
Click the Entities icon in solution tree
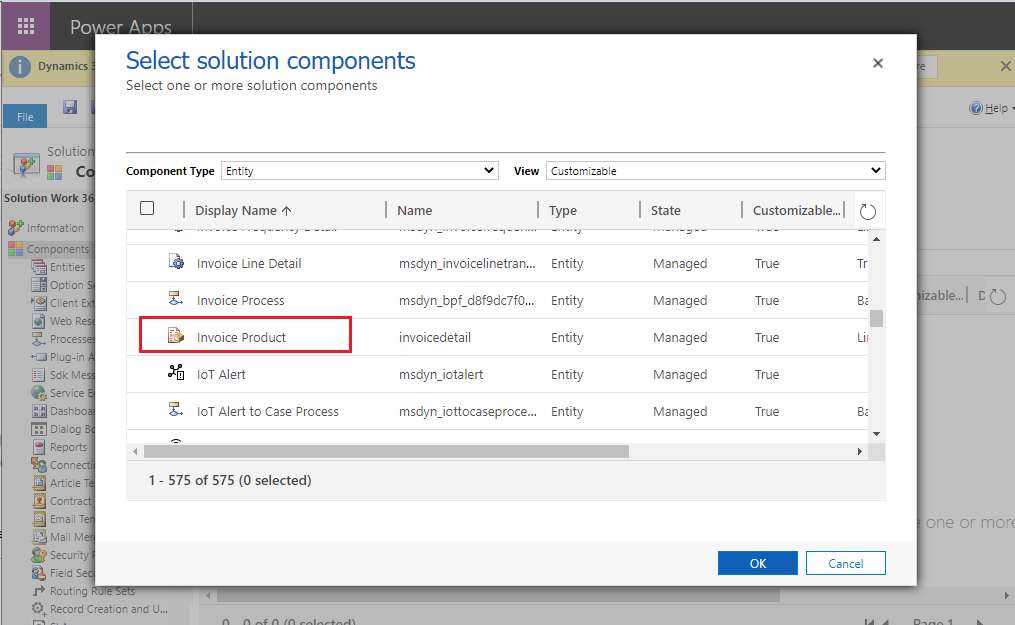(x=39, y=267)
